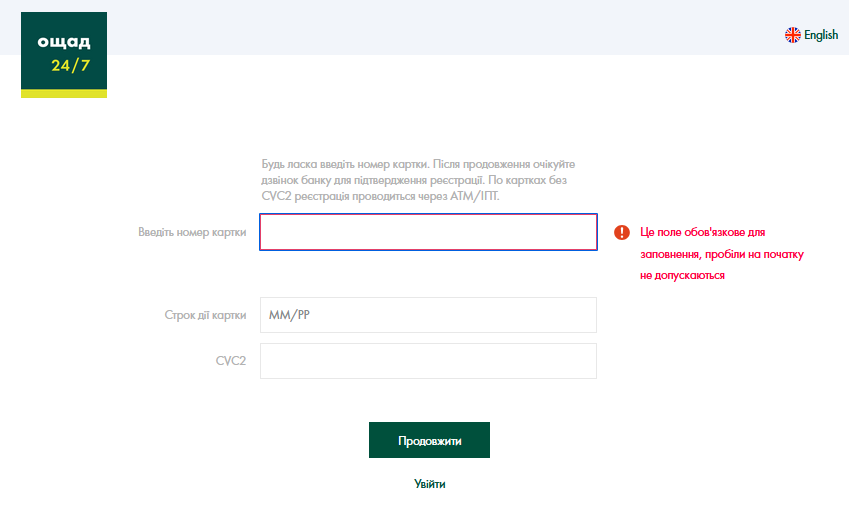Click the card expiry MM/PP field
Screen dimensions: 849x525
pyautogui.click(x=428, y=315)
